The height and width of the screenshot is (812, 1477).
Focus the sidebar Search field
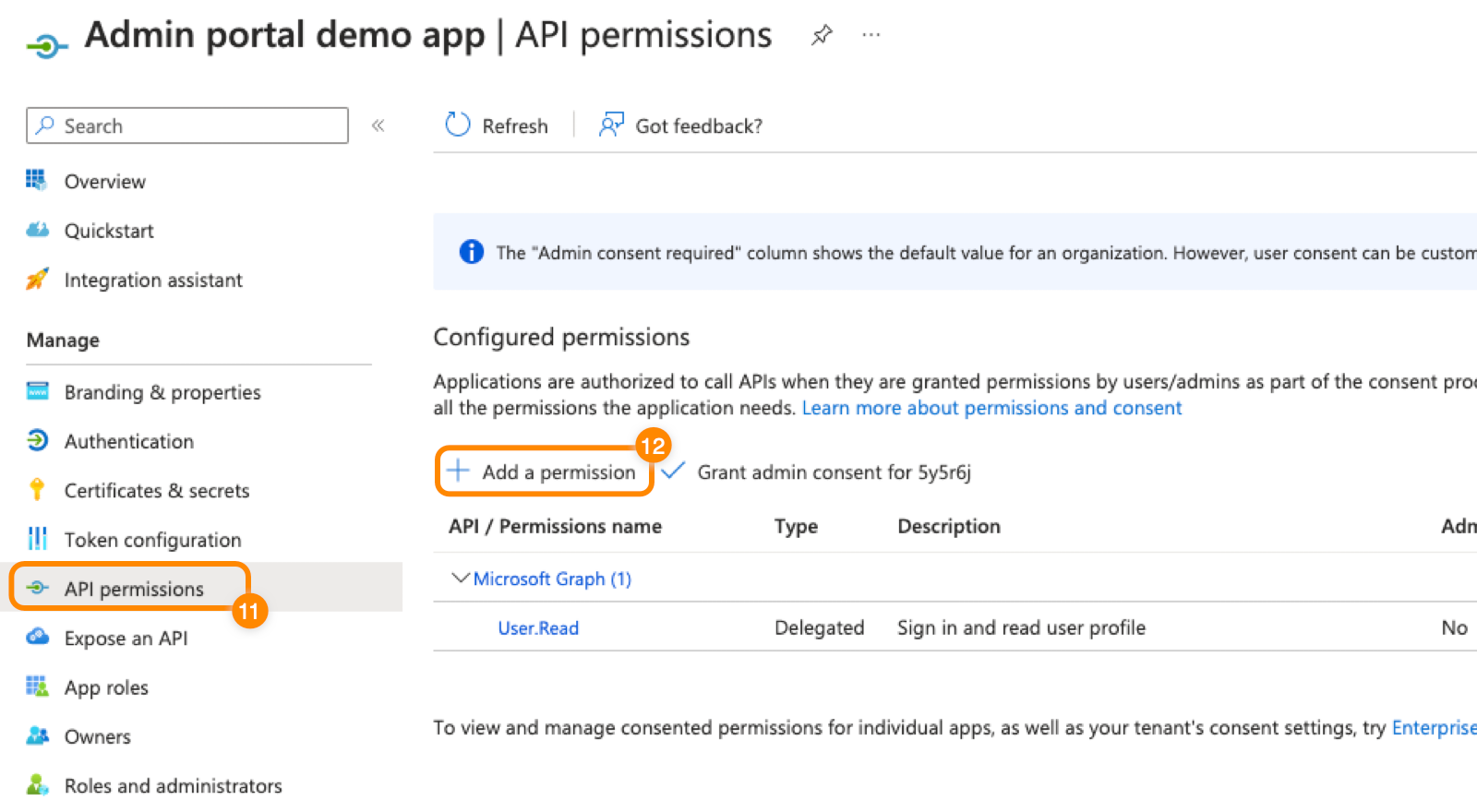coord(187,125)
